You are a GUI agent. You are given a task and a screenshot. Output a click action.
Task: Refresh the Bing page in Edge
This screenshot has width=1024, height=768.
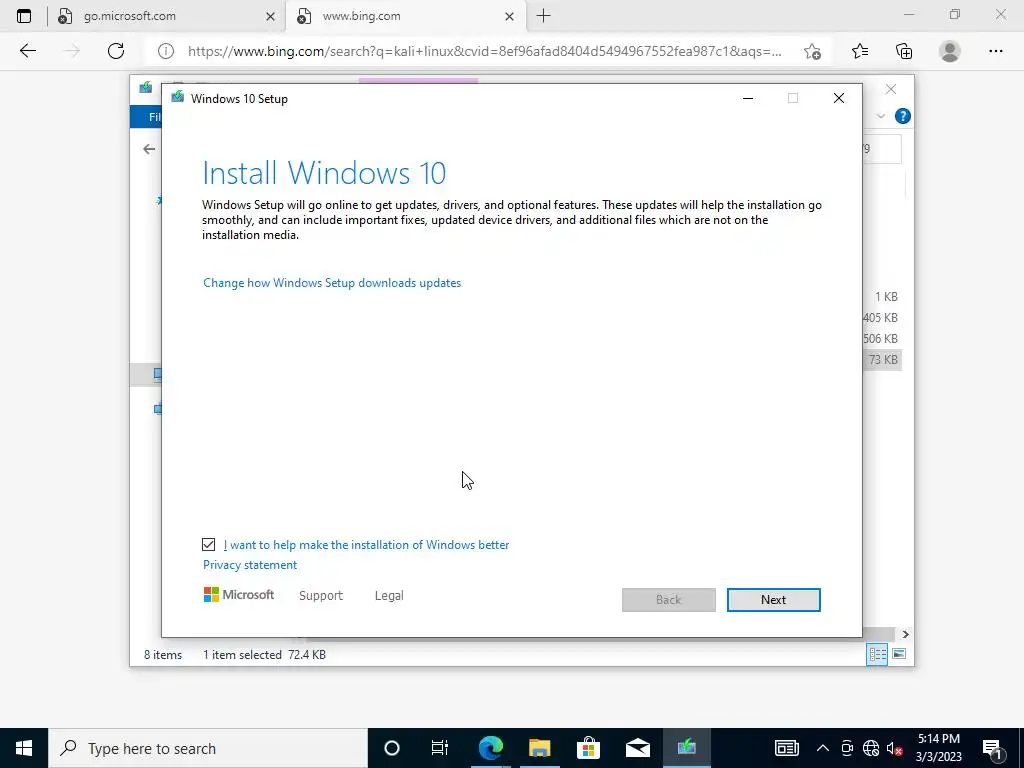click(116, 51)
